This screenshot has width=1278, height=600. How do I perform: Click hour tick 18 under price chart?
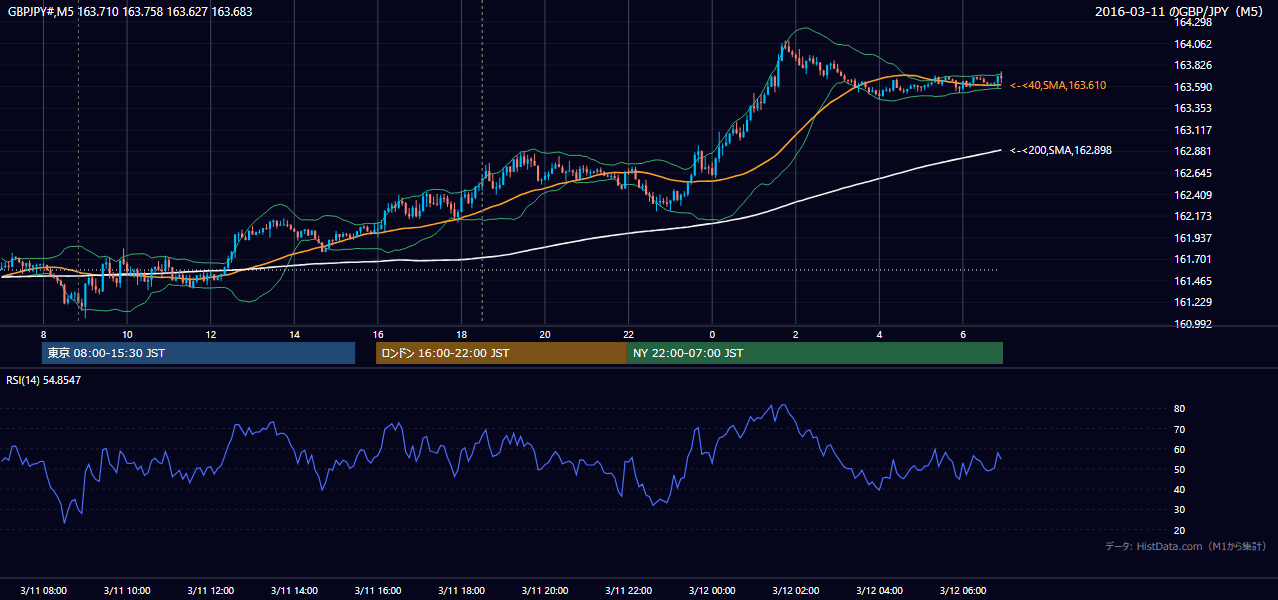tap(461, 334)
